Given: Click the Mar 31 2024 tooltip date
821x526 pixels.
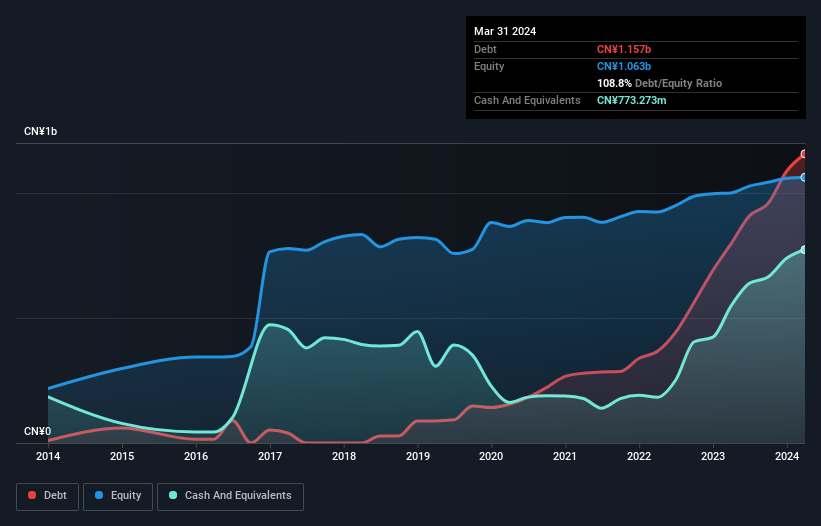Looking at the screenshot, I should 505,31.
